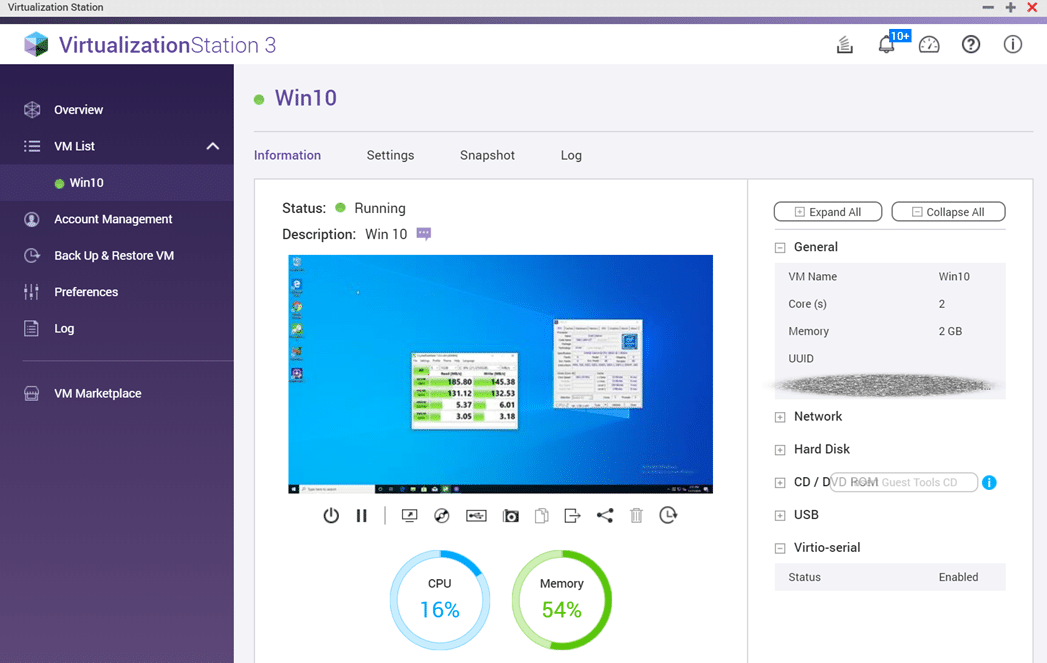The image size is (1047, 663).
Task: Switch to the VM Log tab
Action: [571, 155]
